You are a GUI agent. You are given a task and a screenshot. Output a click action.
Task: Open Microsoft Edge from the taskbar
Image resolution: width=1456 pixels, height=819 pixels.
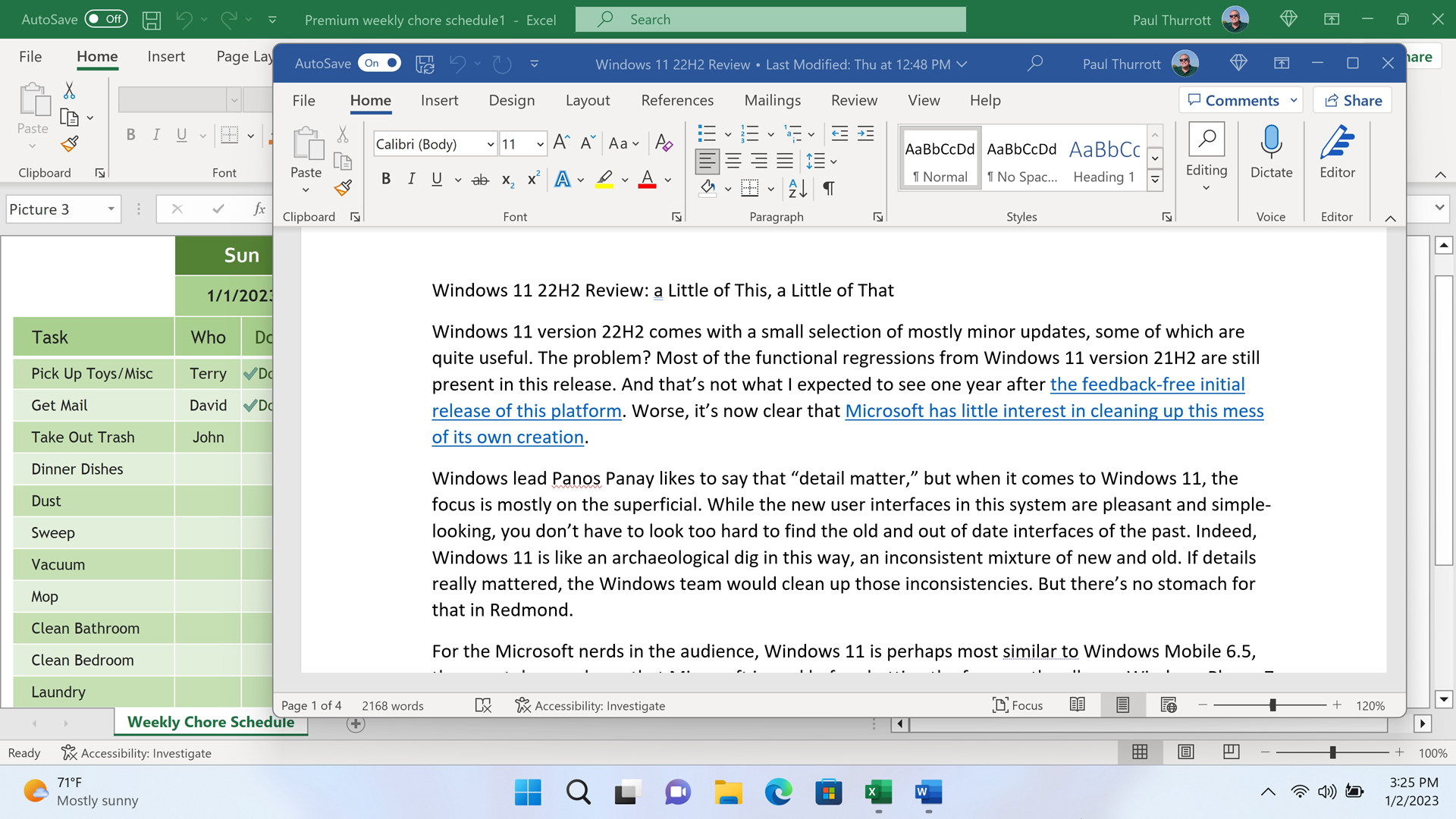(x=778, y=792)
